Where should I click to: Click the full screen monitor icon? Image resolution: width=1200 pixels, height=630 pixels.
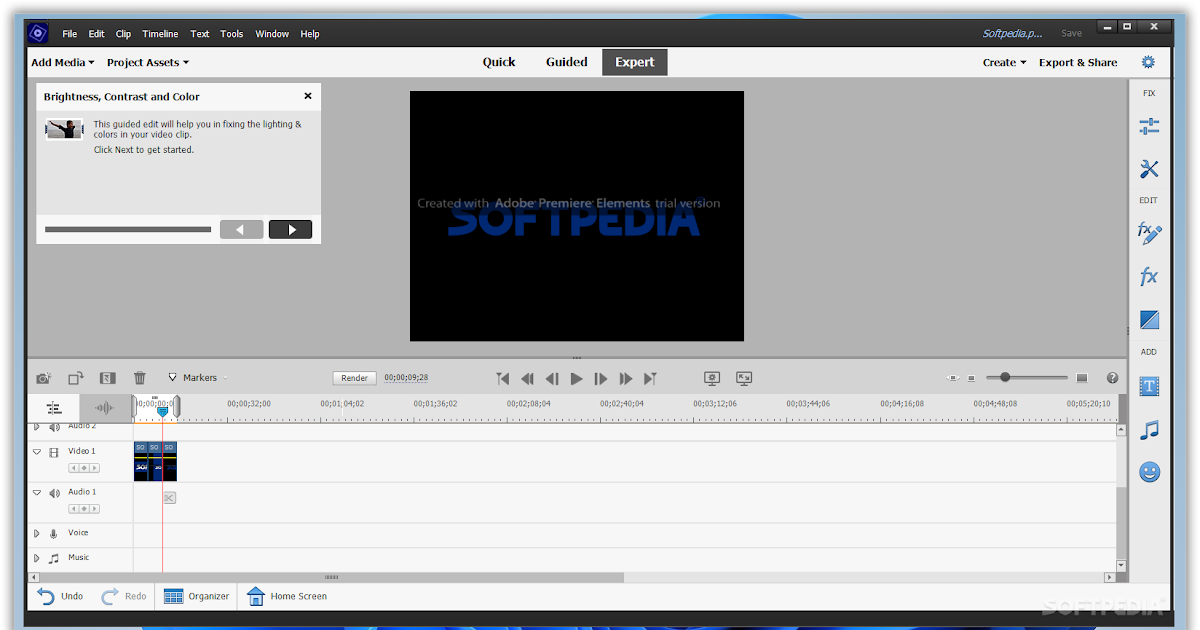pyautogui.click(x=744, y=378)
